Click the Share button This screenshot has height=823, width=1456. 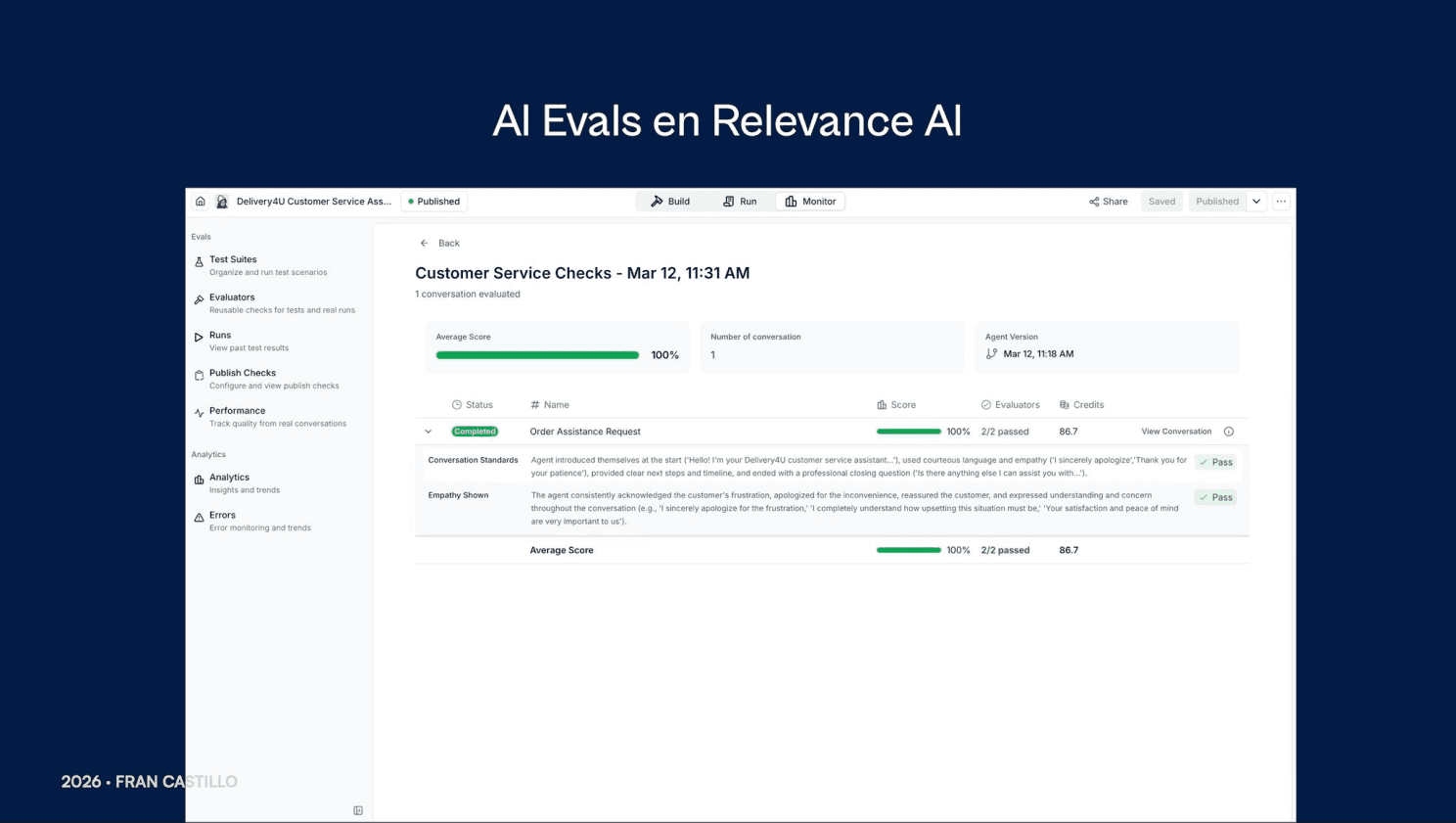tap(1109, 202)
